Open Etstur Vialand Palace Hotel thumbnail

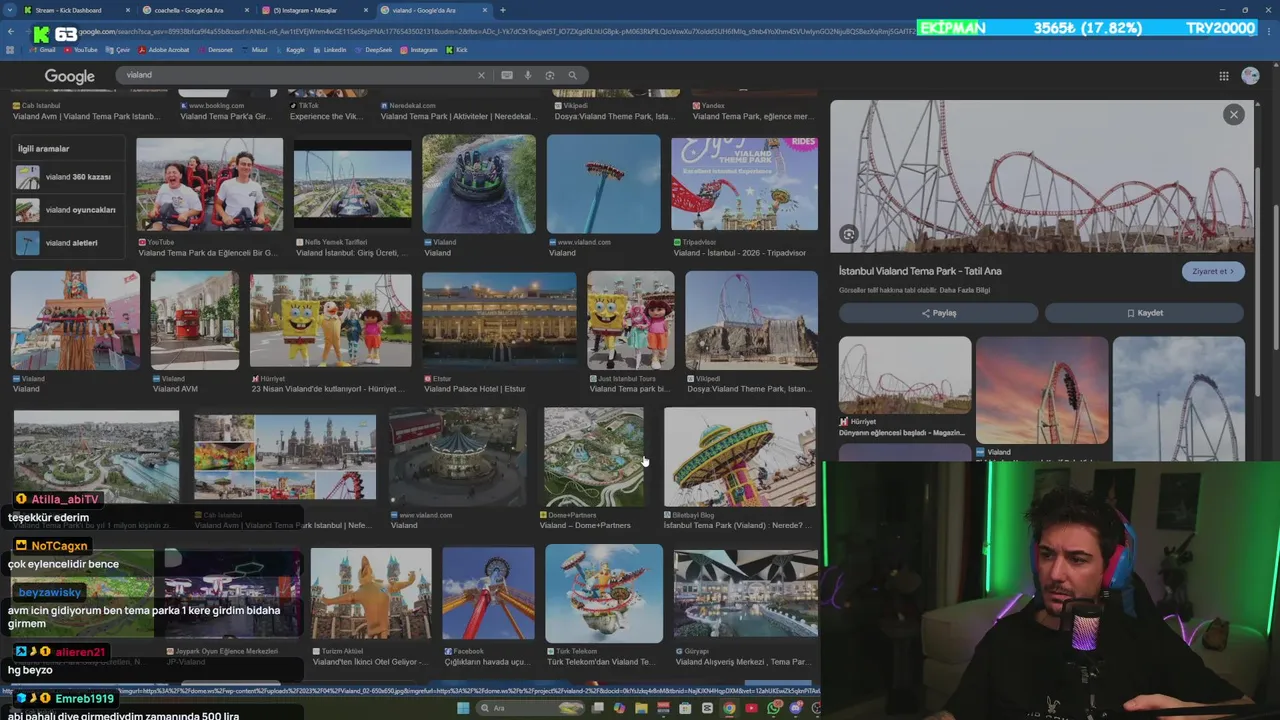pyautogui.click(x=499, y=320)
